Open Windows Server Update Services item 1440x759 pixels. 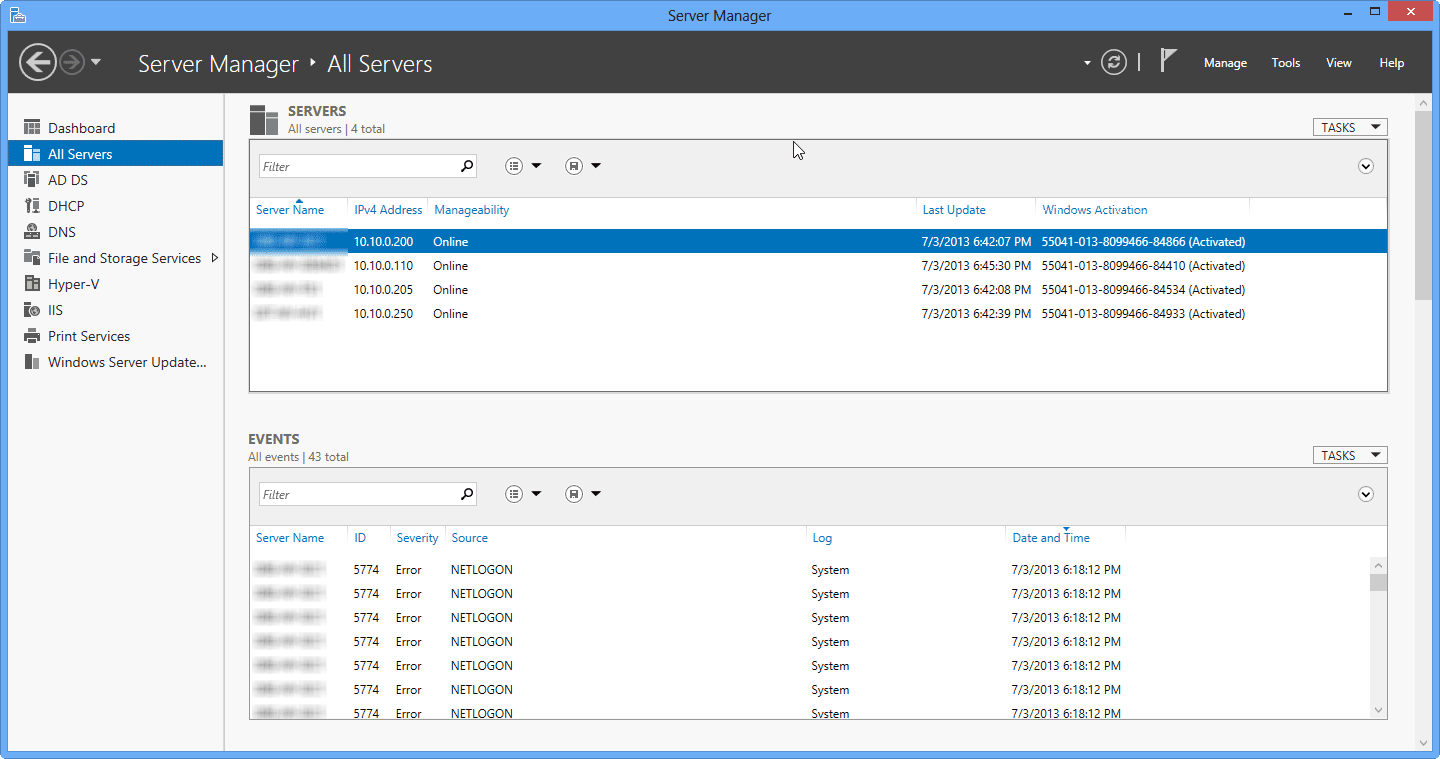(116, 362)
